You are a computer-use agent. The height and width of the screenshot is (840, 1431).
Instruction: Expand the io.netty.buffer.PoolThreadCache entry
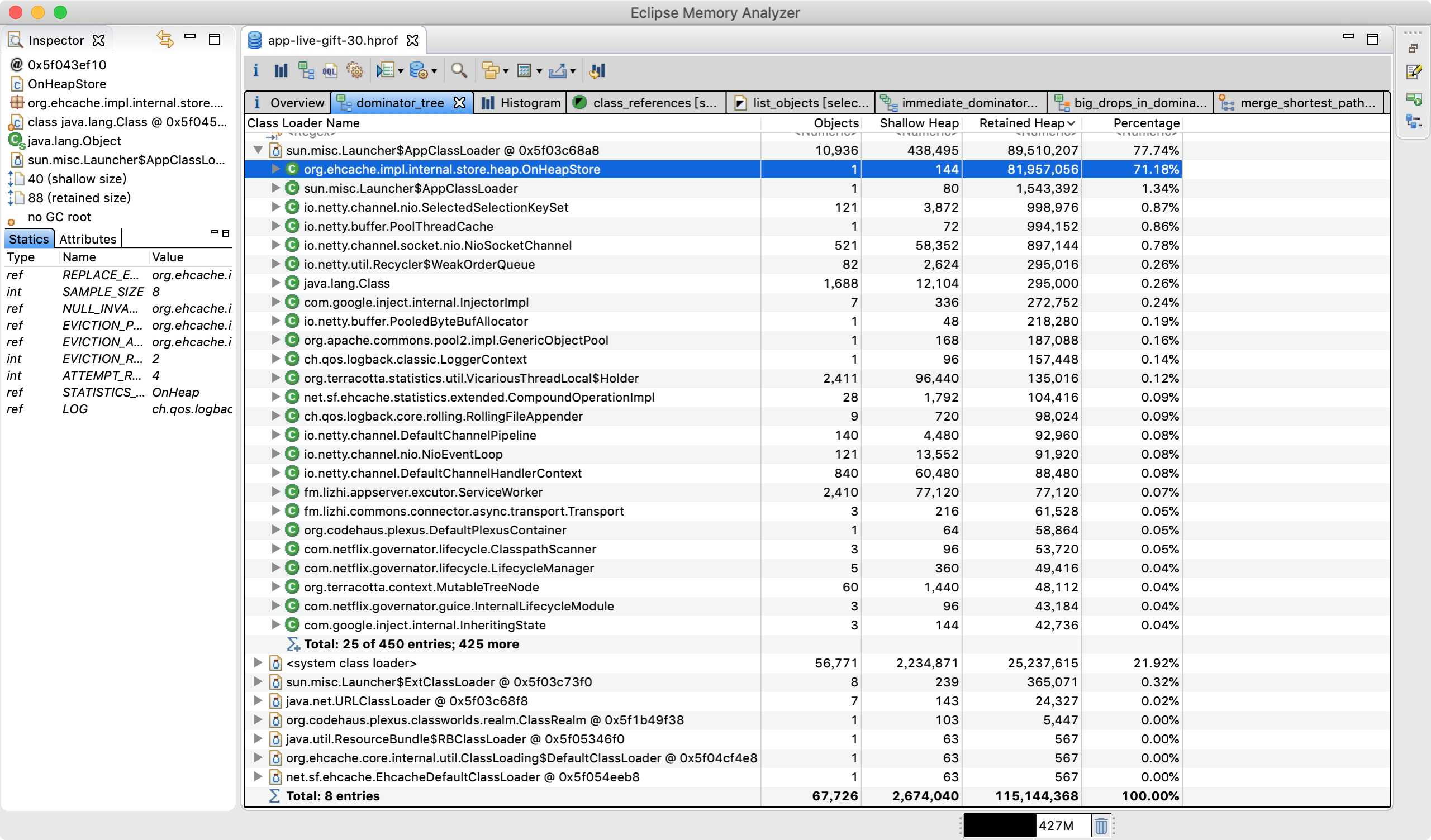pos(276,226)
